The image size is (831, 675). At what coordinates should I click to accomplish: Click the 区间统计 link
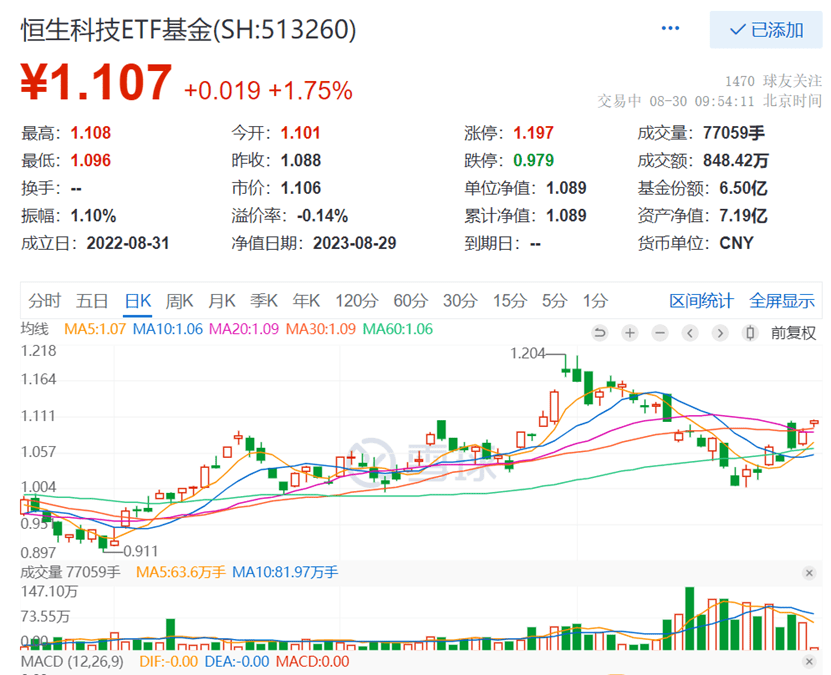[x=701, y=301]
